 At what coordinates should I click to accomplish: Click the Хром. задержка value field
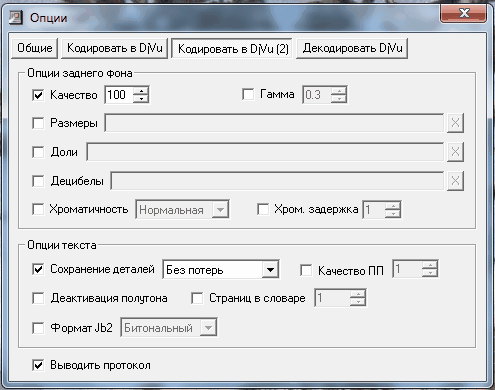point(374,210)
